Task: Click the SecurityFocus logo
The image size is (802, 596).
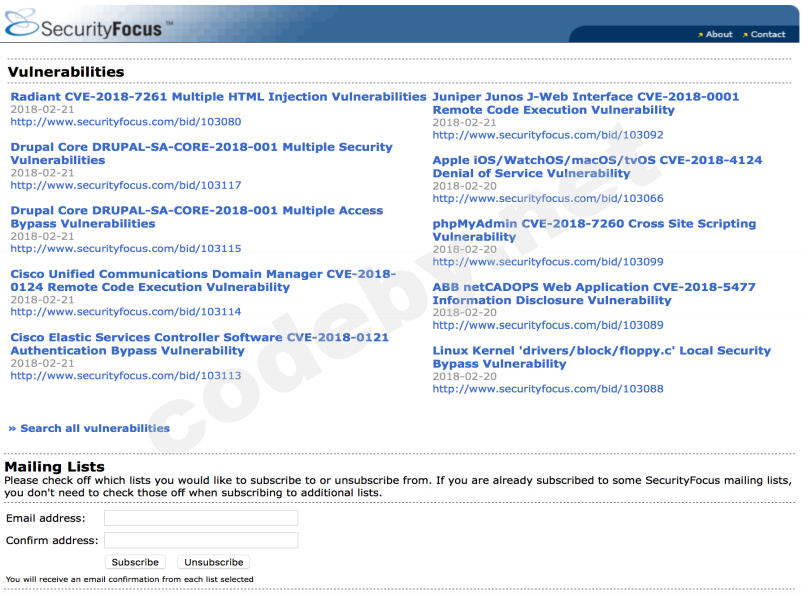Action: (x=88, y=24)
